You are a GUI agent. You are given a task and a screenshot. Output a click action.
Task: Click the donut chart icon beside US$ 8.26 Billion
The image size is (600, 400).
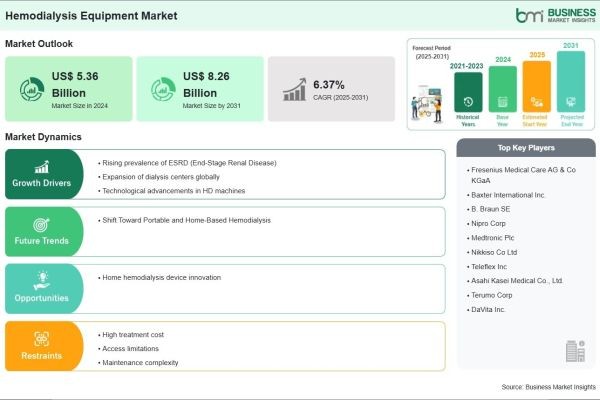pyautogui.click(x=163, y=89)
